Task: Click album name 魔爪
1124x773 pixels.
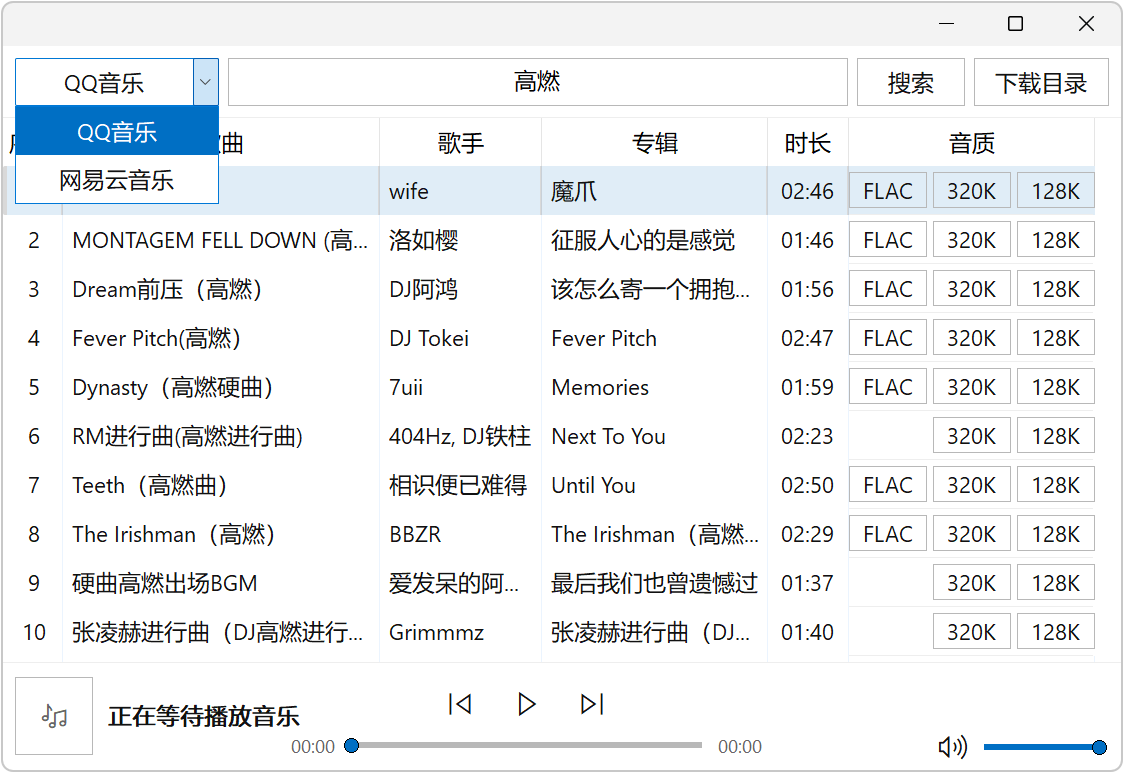Action: click(x=573, y=191)
